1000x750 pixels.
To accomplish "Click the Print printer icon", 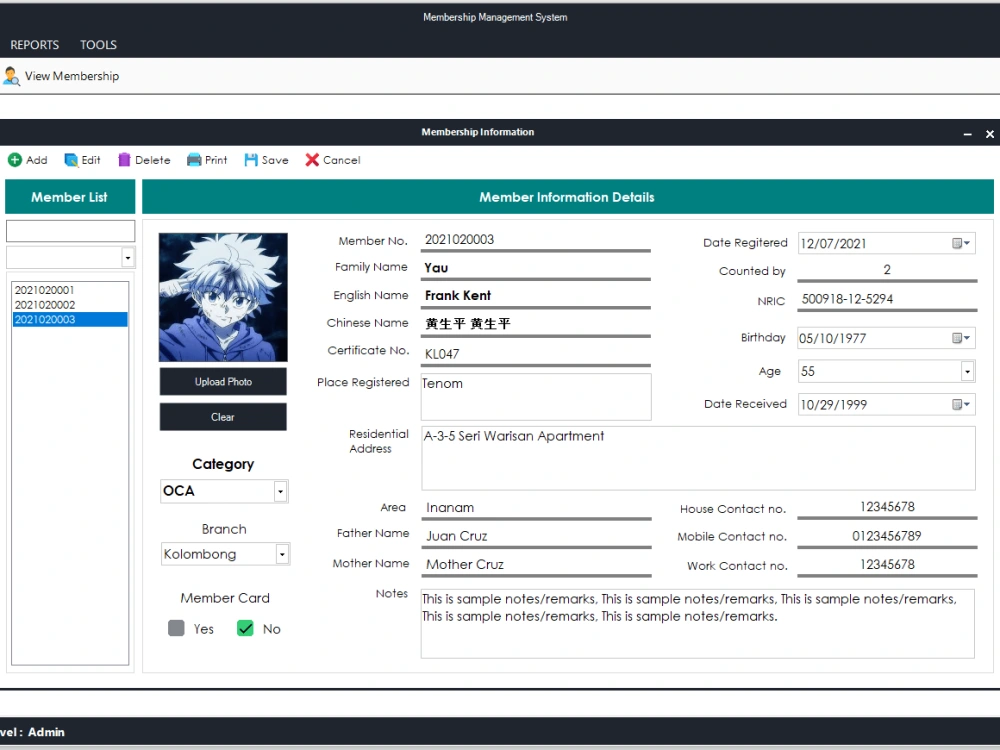I will [x=194, y=160].
